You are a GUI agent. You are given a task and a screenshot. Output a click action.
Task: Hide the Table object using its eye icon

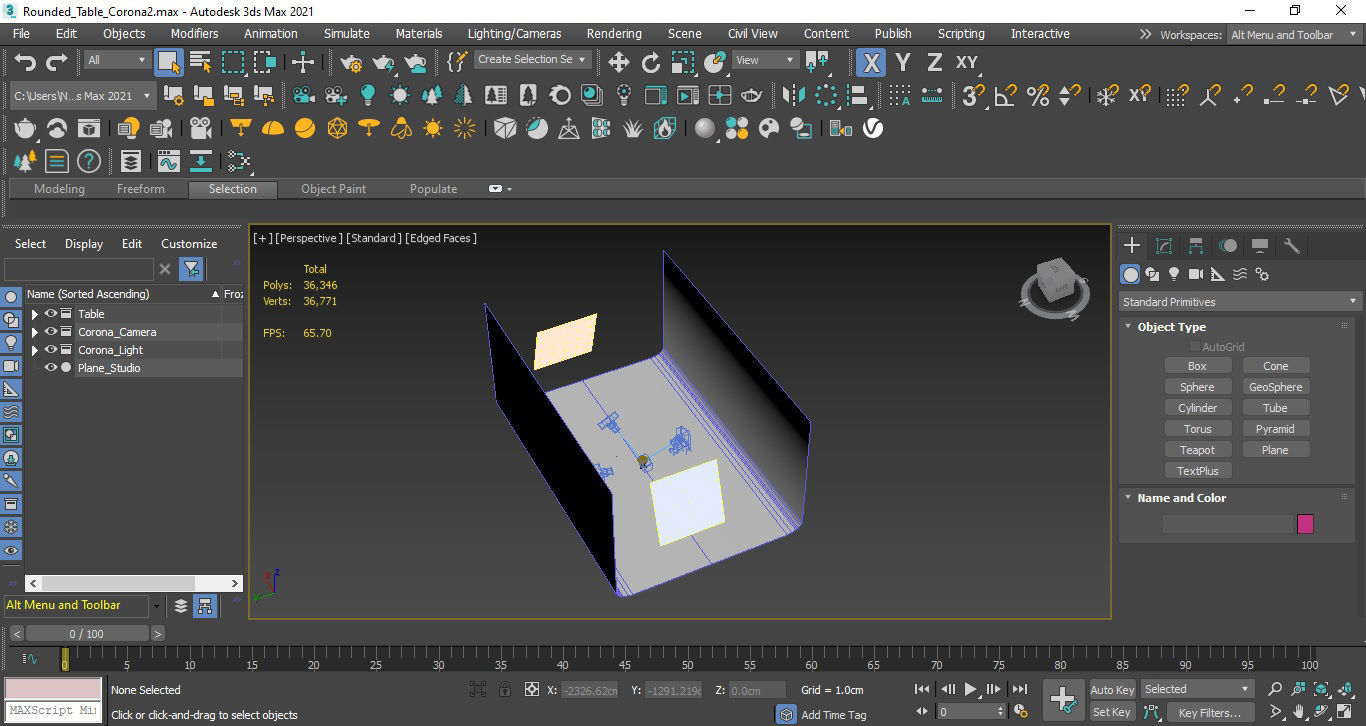(x=50, y=314)
